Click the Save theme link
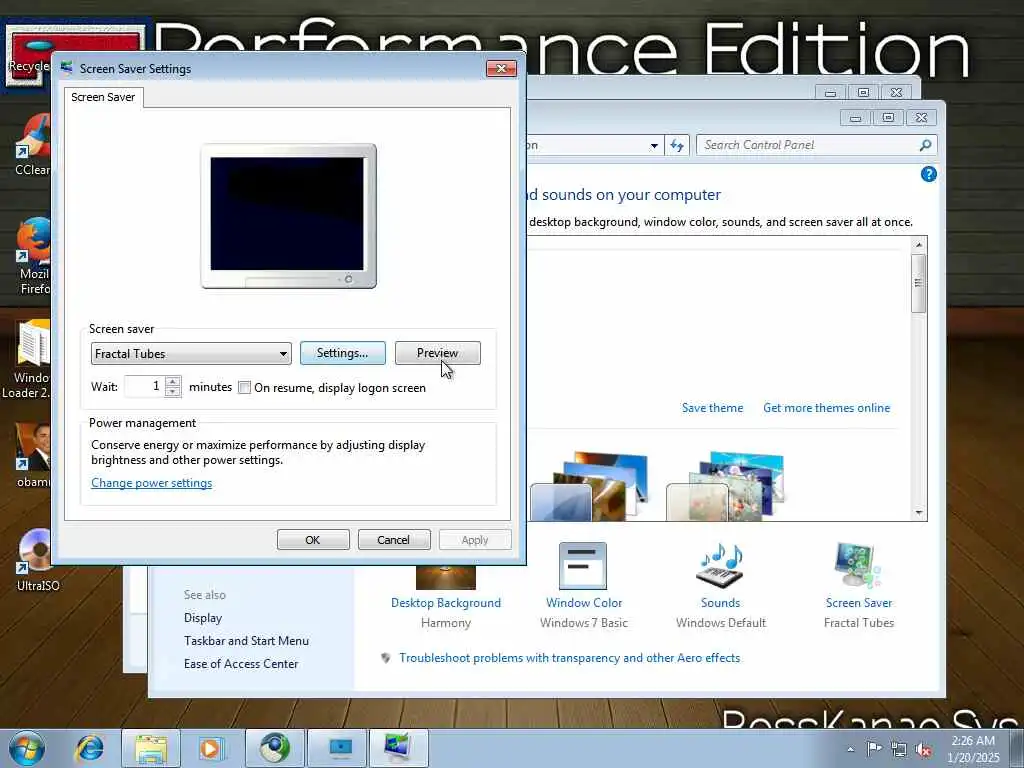Screen dimensions: 1024x768 712,408
